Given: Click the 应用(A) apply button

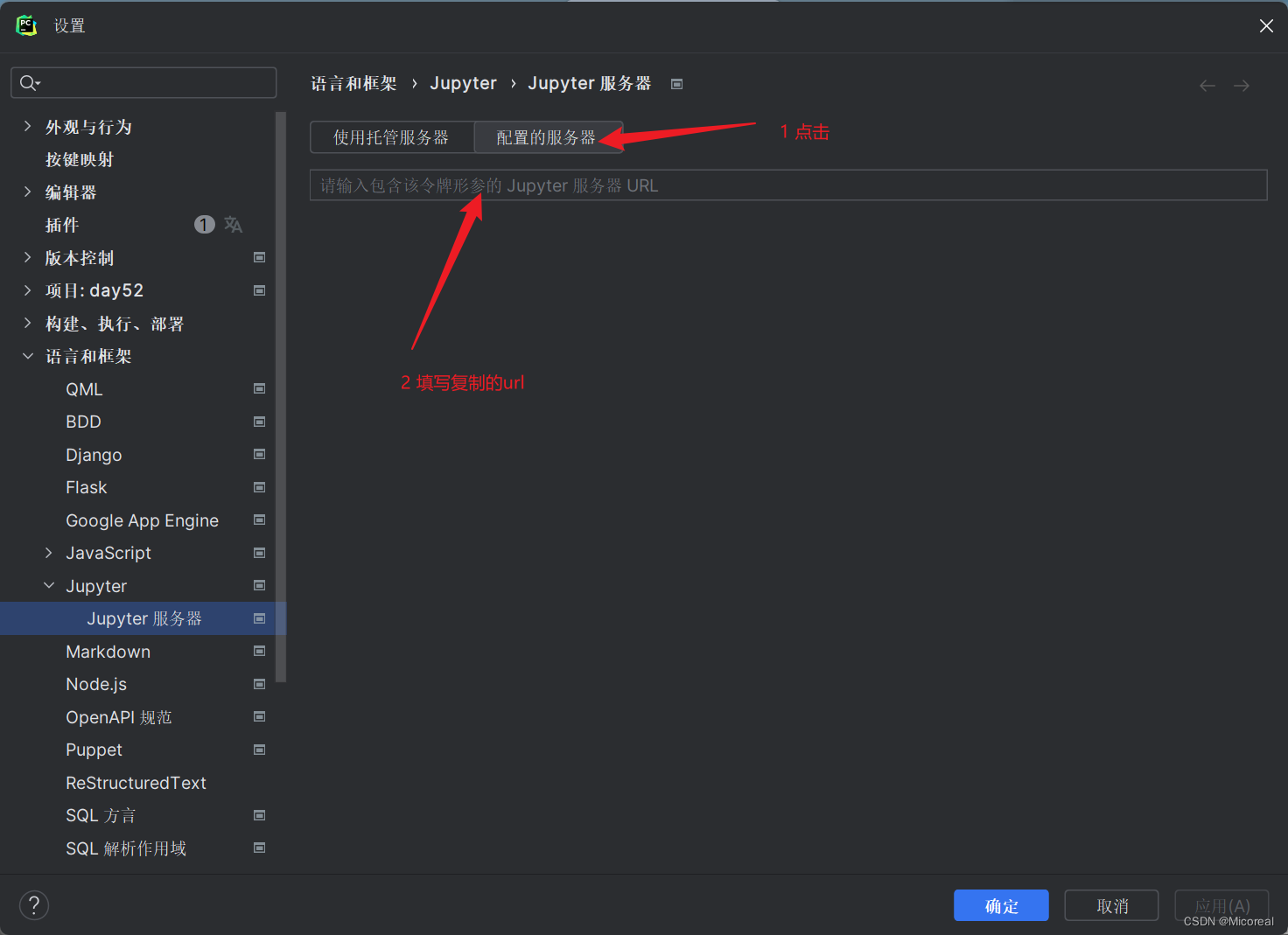Looking at the screenshot, I should (x=1221, y=905).
